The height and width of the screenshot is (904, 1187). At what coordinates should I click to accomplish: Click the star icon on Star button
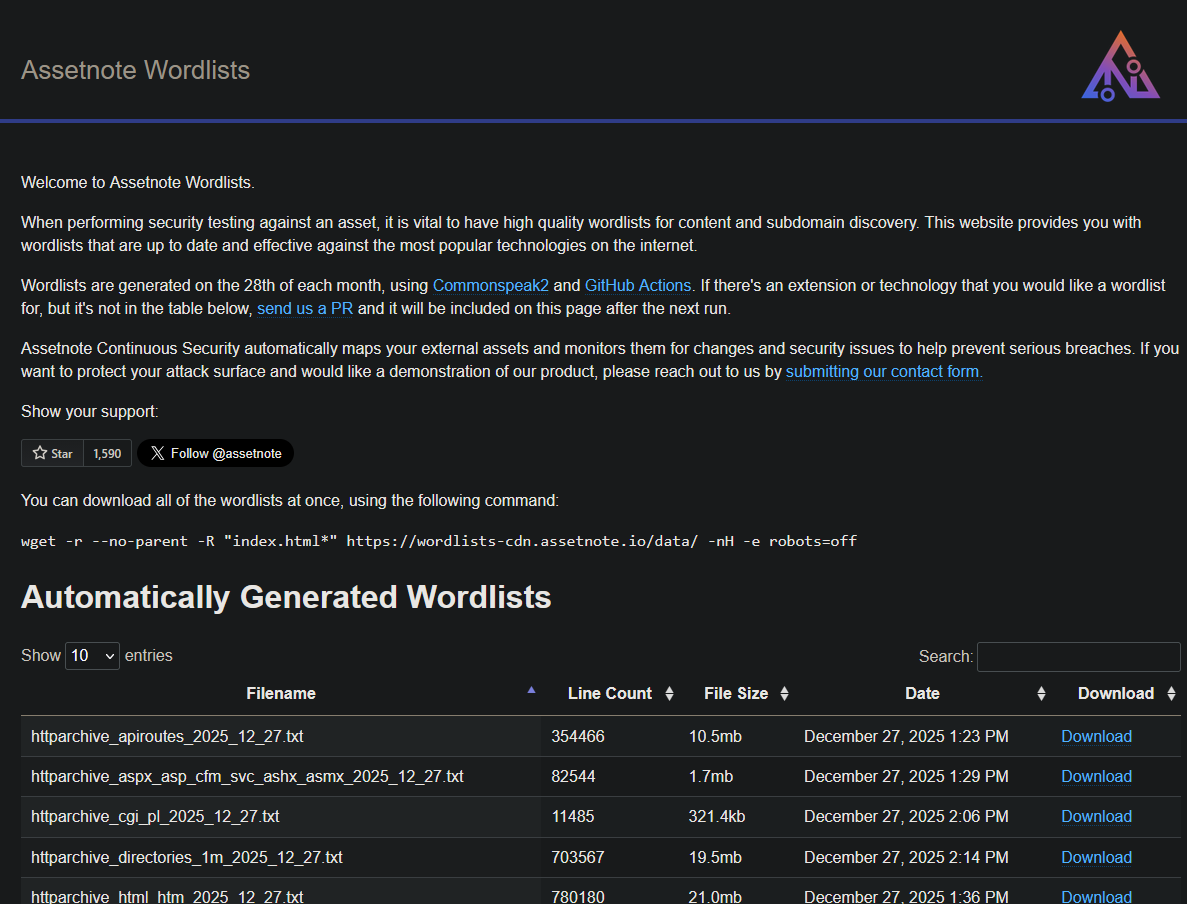point(39,453)
